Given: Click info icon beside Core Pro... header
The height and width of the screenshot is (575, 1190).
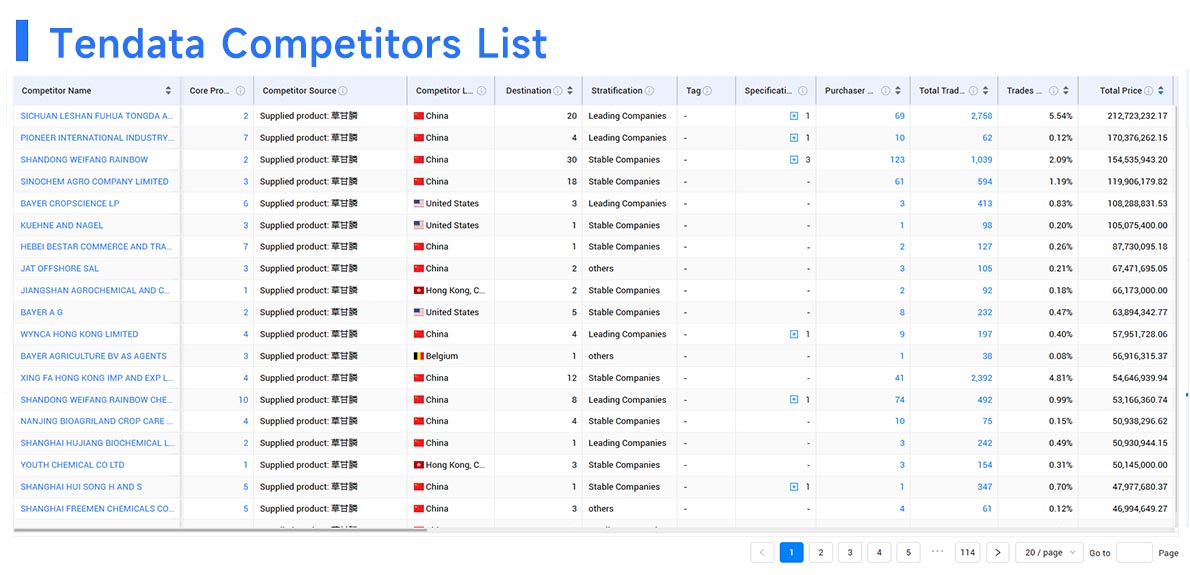Looking at the screenshot, I should 240,91.
